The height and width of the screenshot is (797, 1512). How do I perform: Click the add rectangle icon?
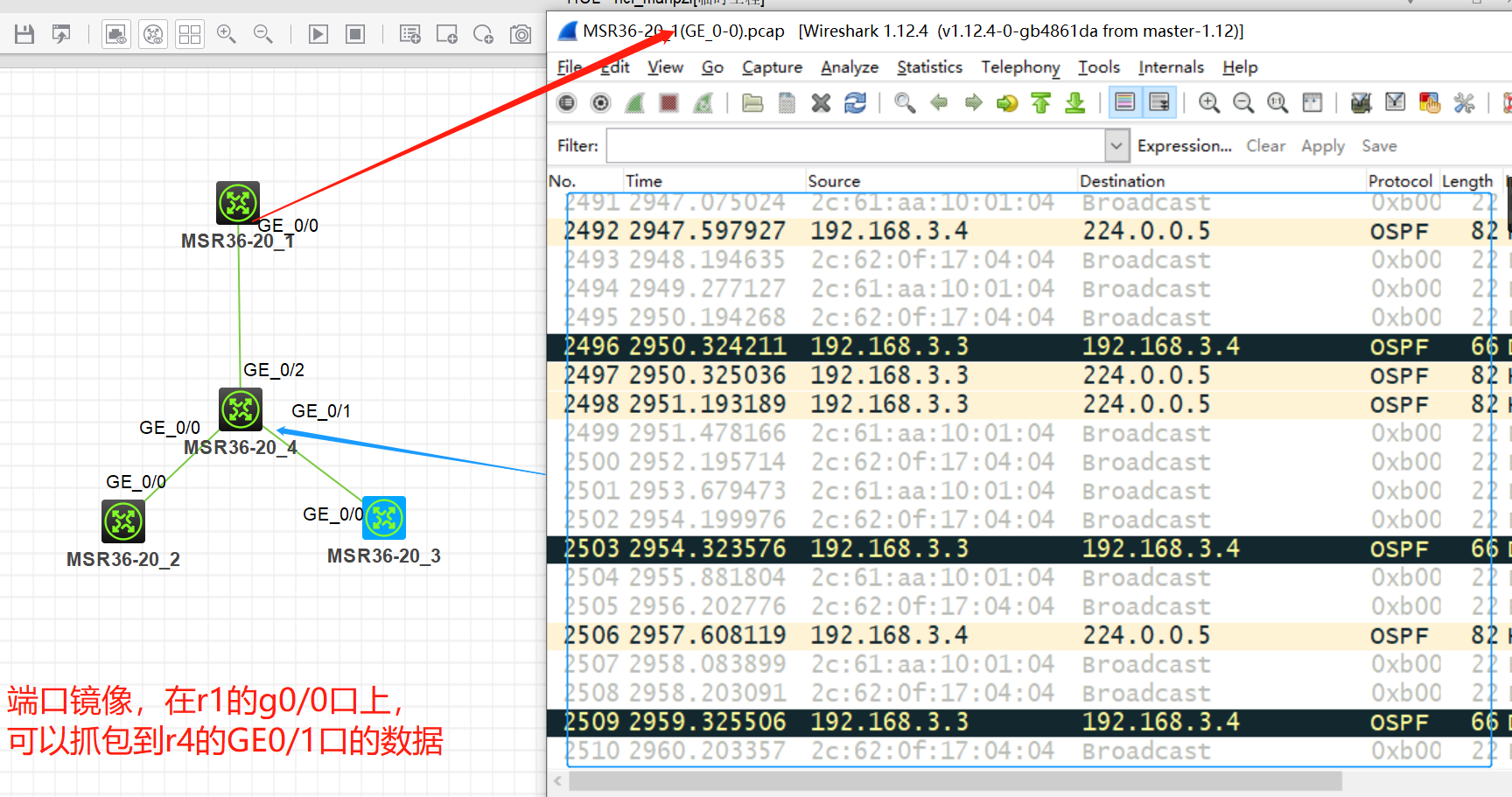447,34
